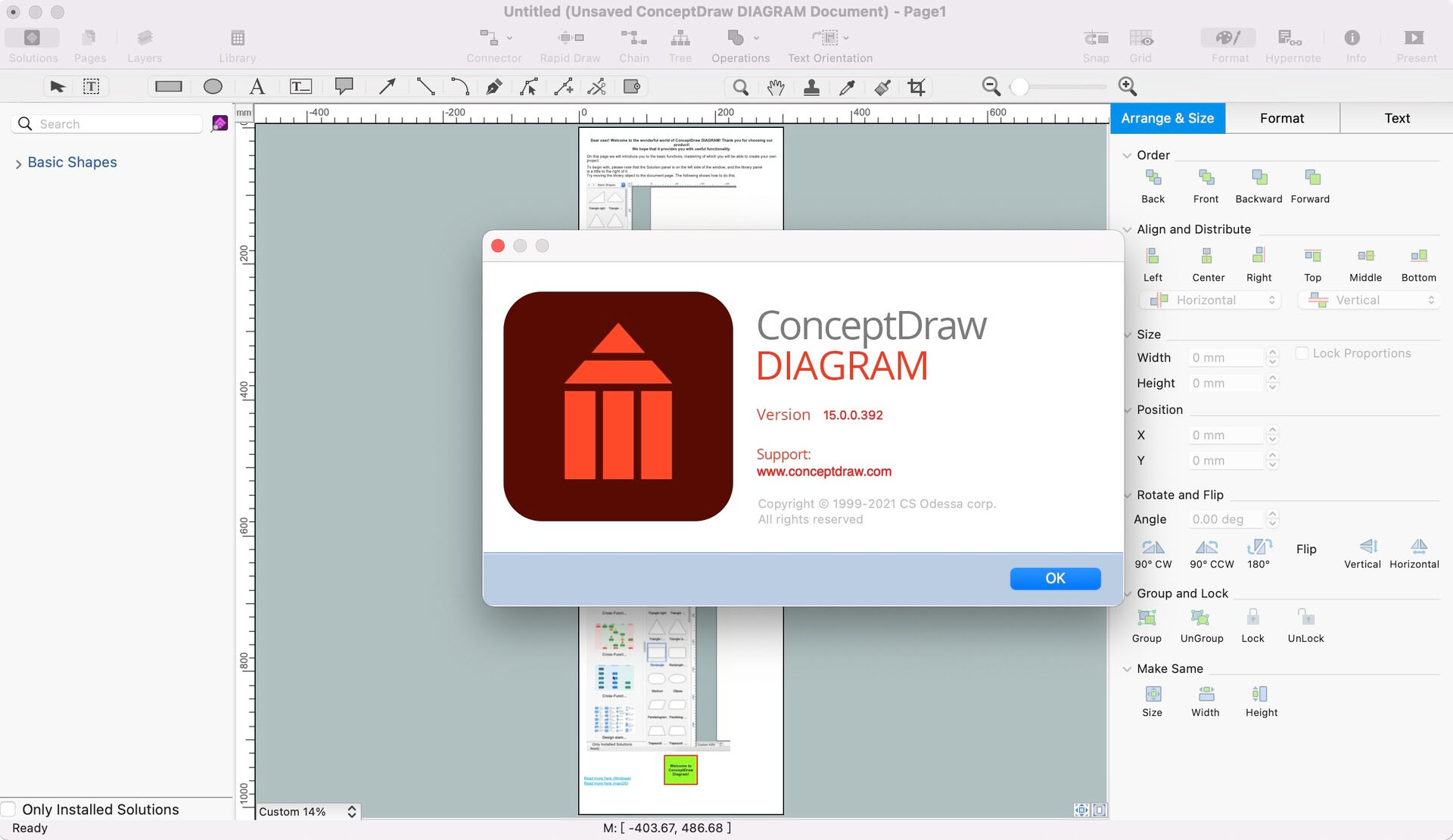Image resolution: width=1453 pixels, height=840 pixels.
Task: Select the Arc tool
Action: point(459,86)
